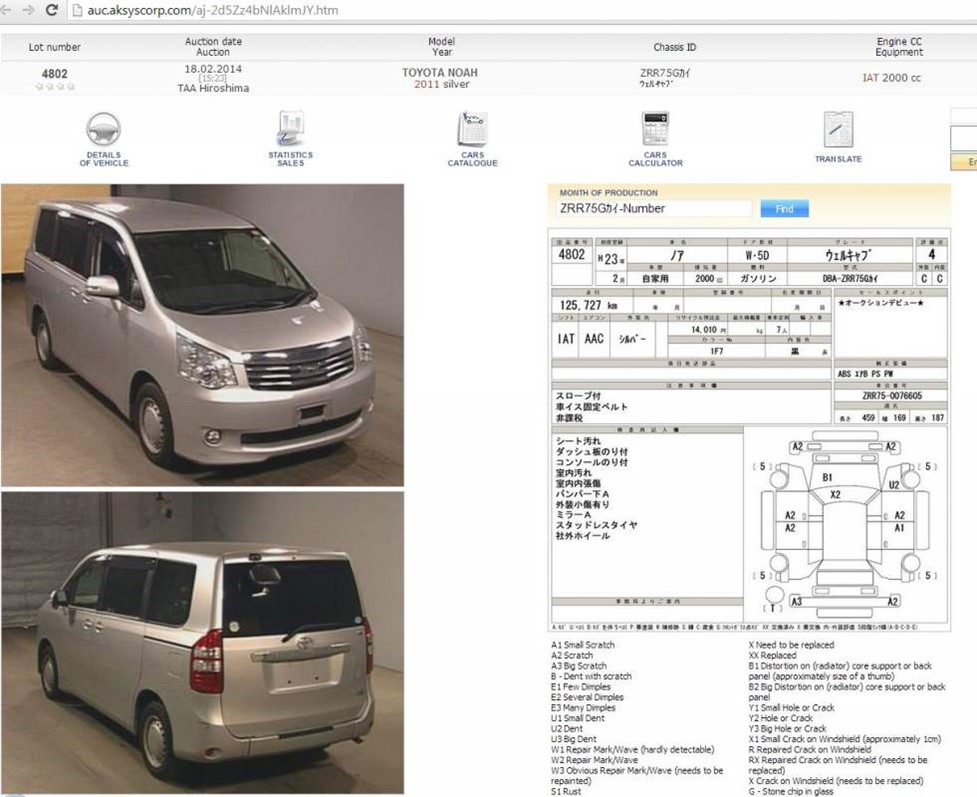Viewport: 977px width, 797px height.
Task: Click S1 Rust legend entry
Action: (x=566, y=791)
